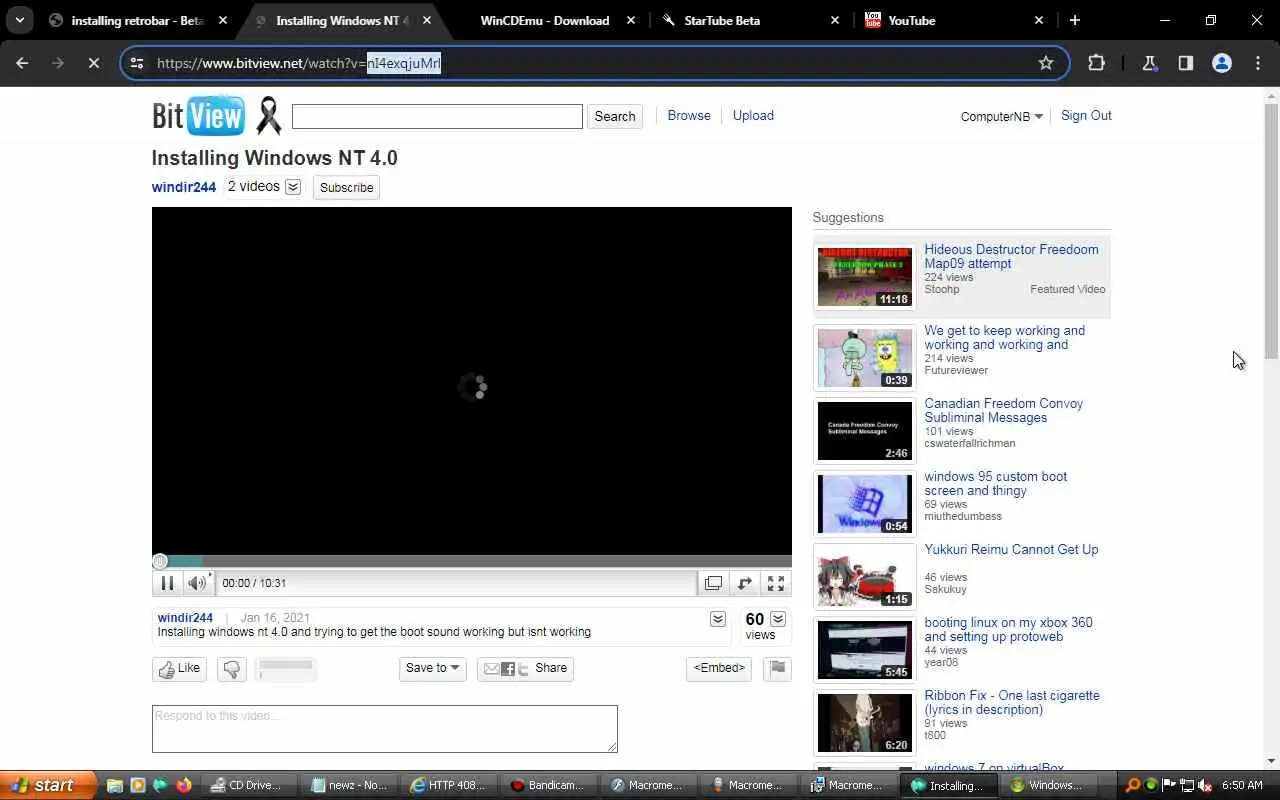Viewport: 1280px width, 800px height.
Task: Open the CD Drive taskbar item
Action: click(x=247, y=785)
